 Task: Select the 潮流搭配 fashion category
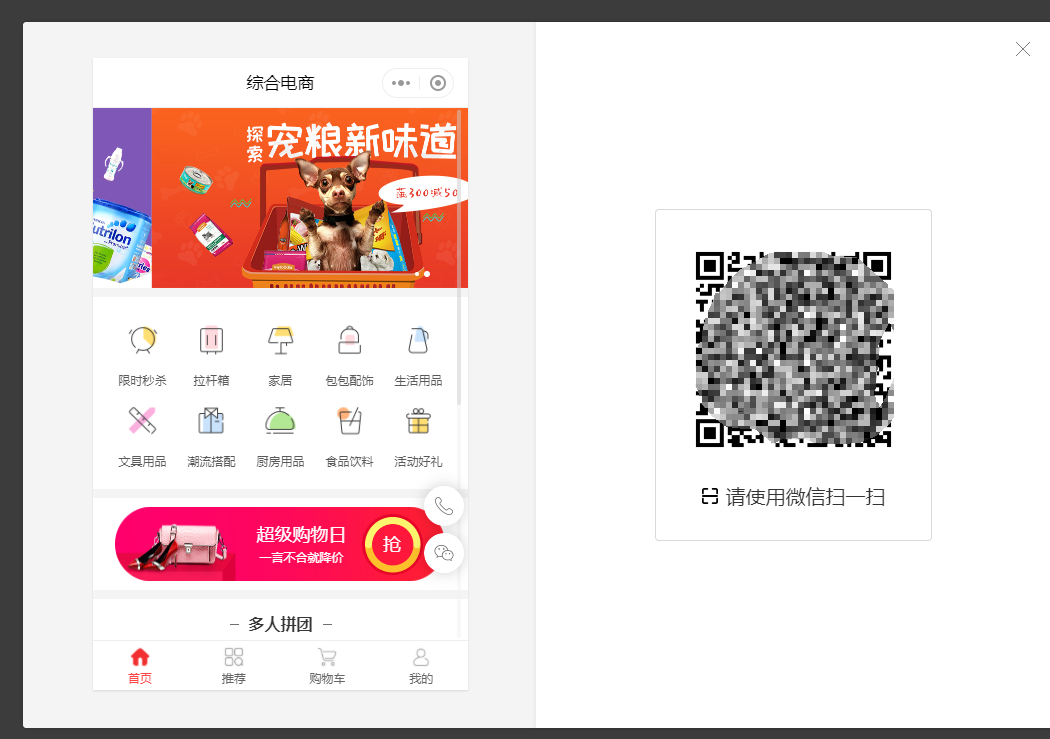point(211,436)
